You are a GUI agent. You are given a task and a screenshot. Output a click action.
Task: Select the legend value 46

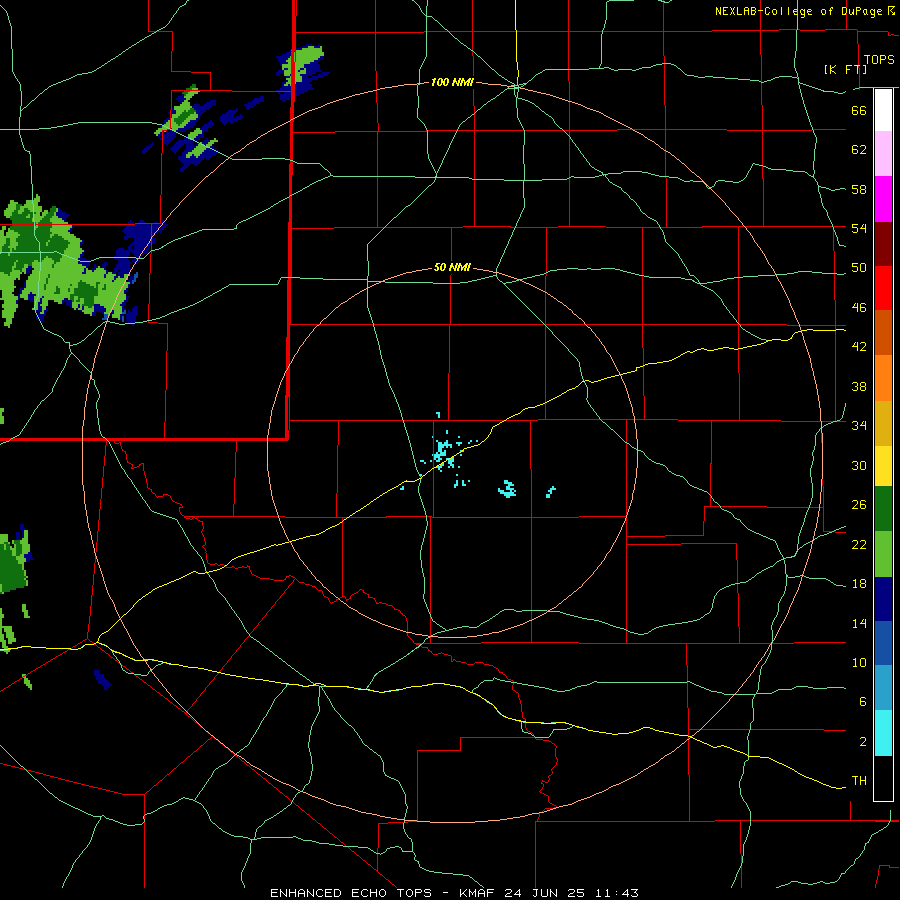point(859,308)
